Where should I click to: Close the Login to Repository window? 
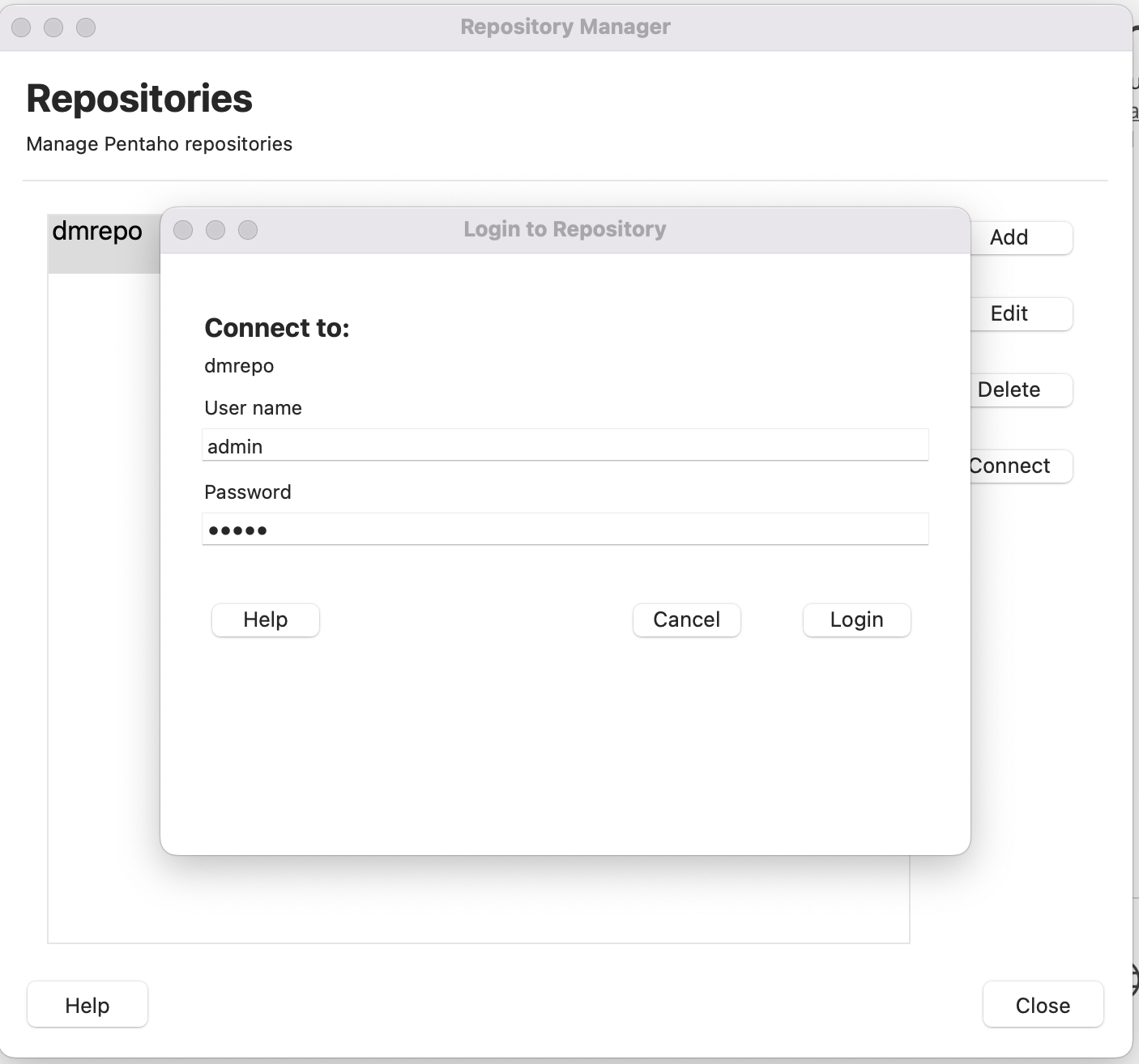point(184,231)
